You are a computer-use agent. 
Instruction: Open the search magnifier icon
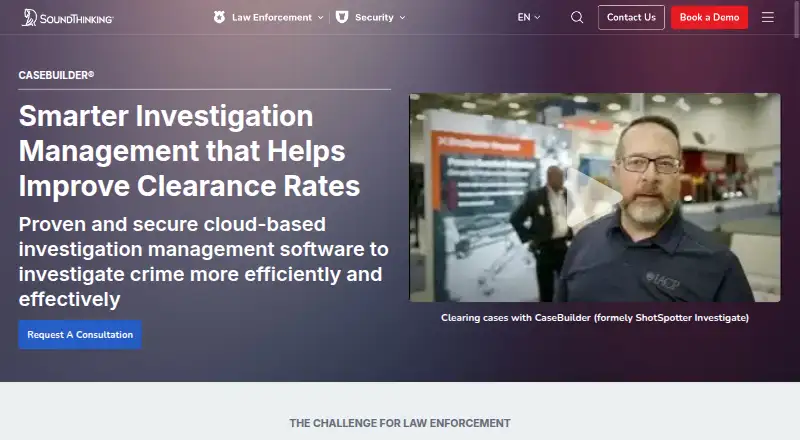coord(577,17)
